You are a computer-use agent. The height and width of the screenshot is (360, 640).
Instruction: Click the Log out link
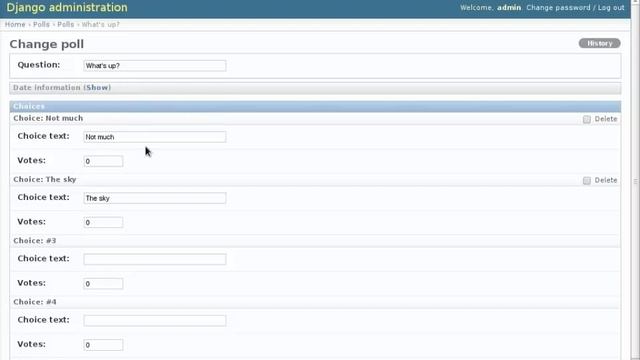611,8
